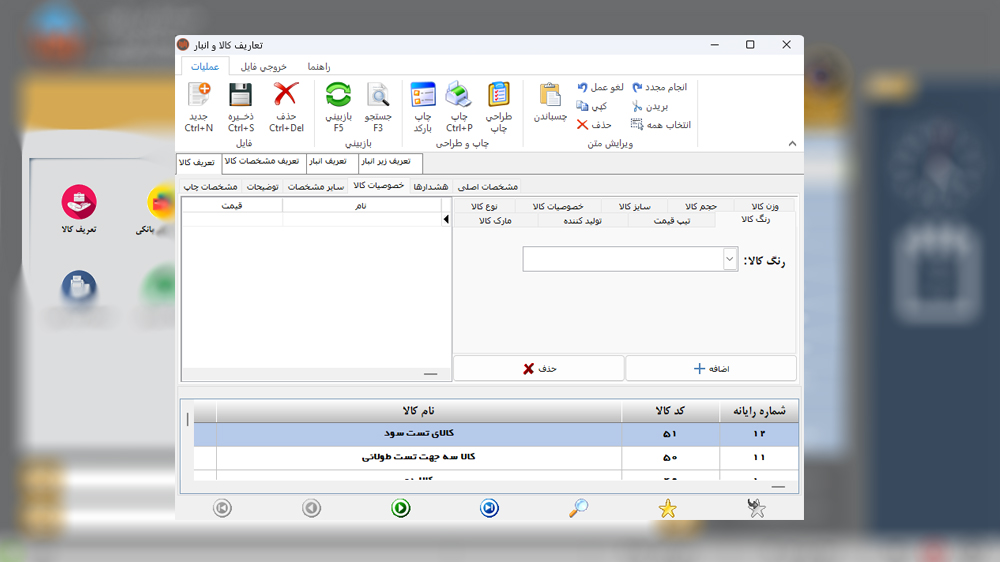The width and height of the screenshot is (1000, 562).
Task: Click the yellow star icon in bottom bar
Action: coord(667,509)
